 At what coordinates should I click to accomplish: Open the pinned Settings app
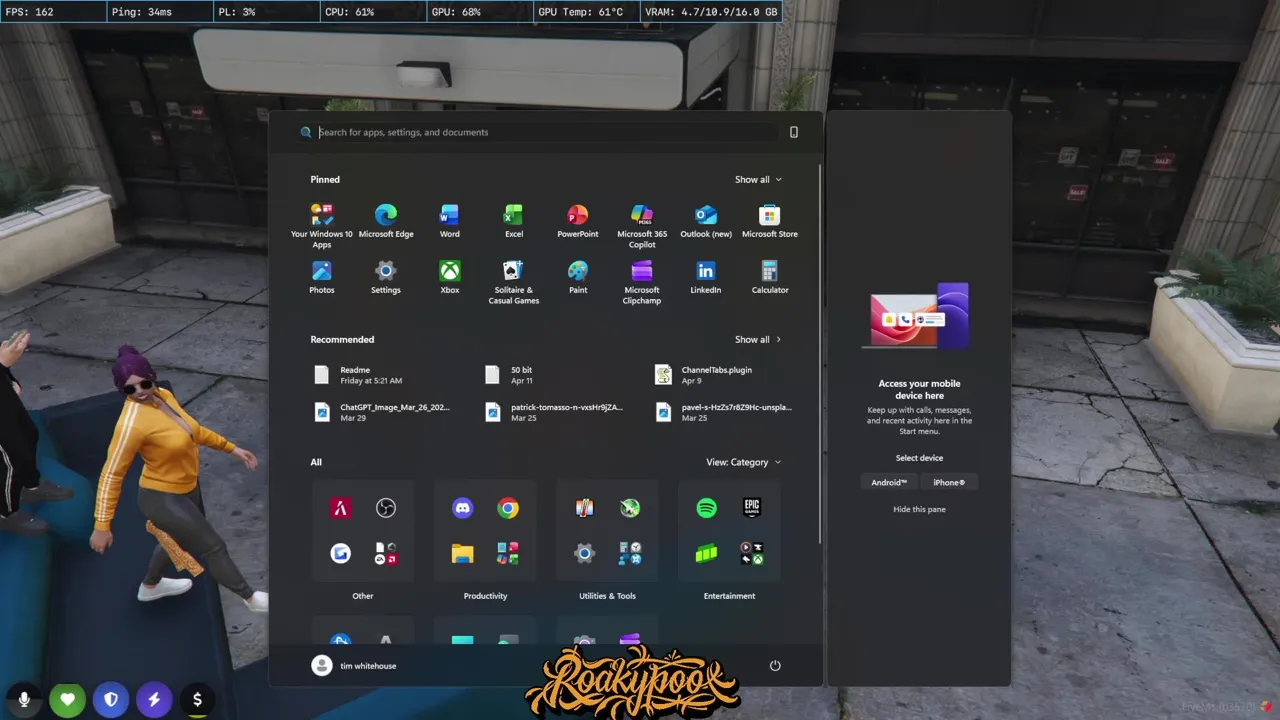coord(385,277)
